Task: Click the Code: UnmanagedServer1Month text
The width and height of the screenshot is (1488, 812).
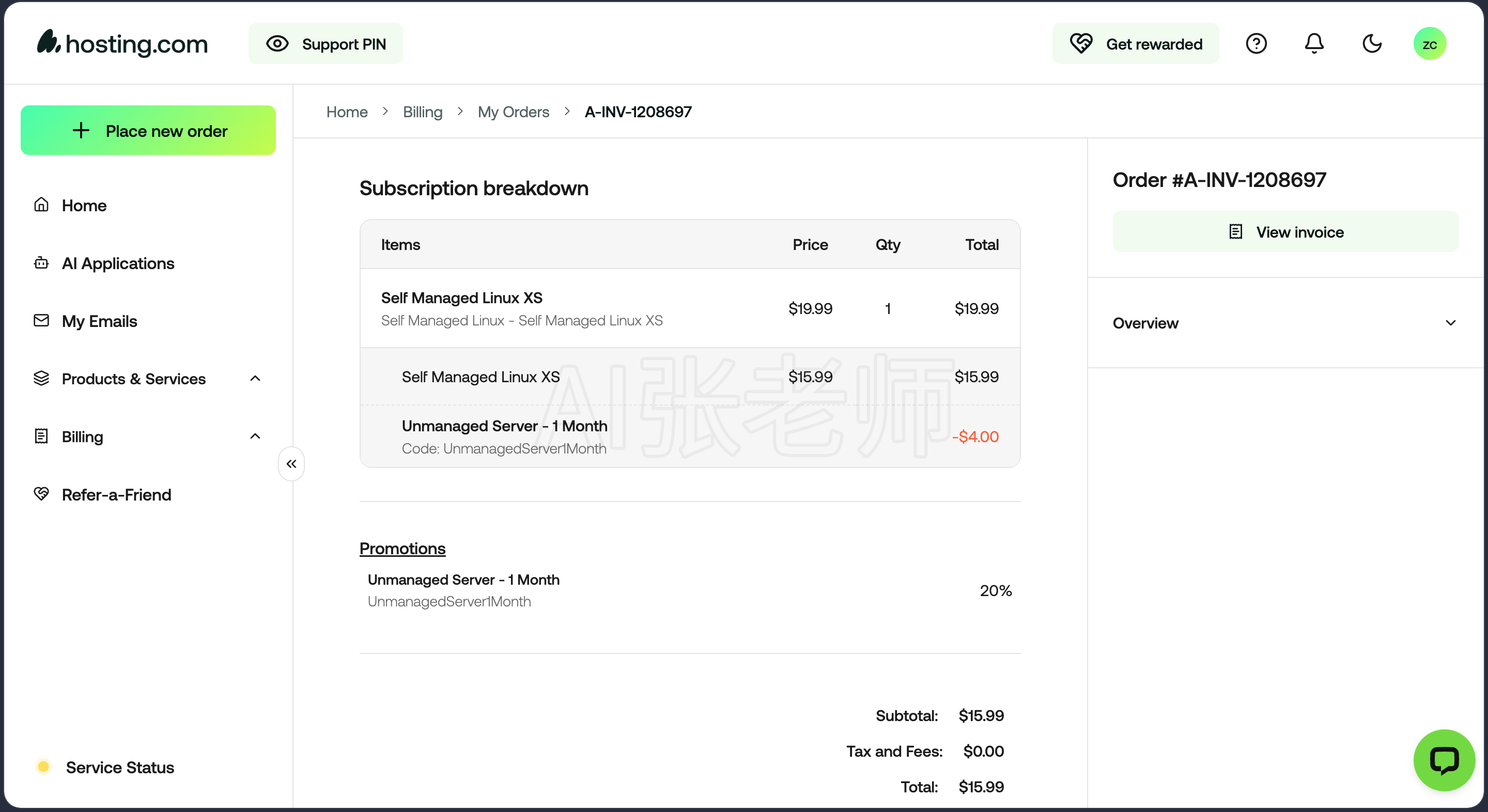Action: point(504,448)
